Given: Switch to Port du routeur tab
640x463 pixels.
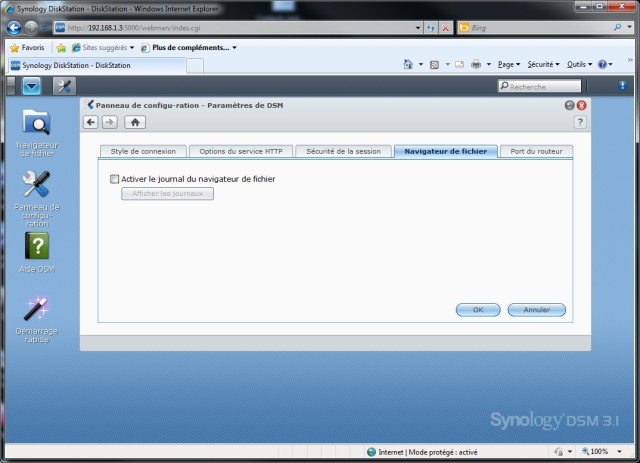Looking at the screenshot, I should pyautogui.click(x=536, y=151).
